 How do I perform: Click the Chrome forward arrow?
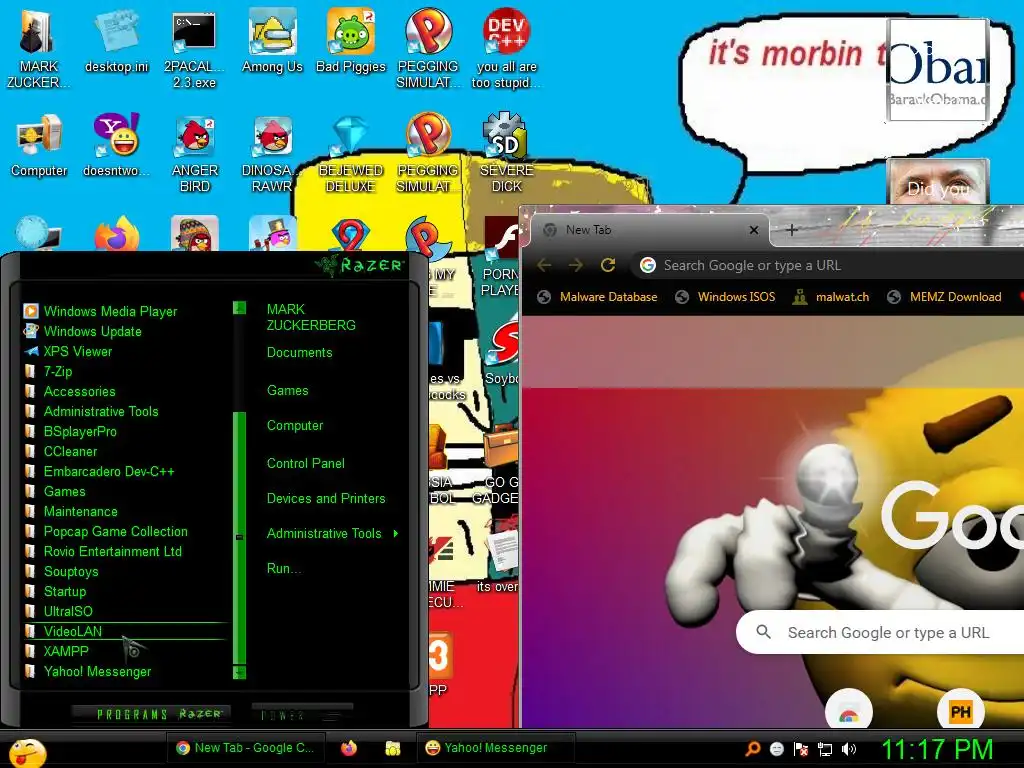(x=575, y=265)
